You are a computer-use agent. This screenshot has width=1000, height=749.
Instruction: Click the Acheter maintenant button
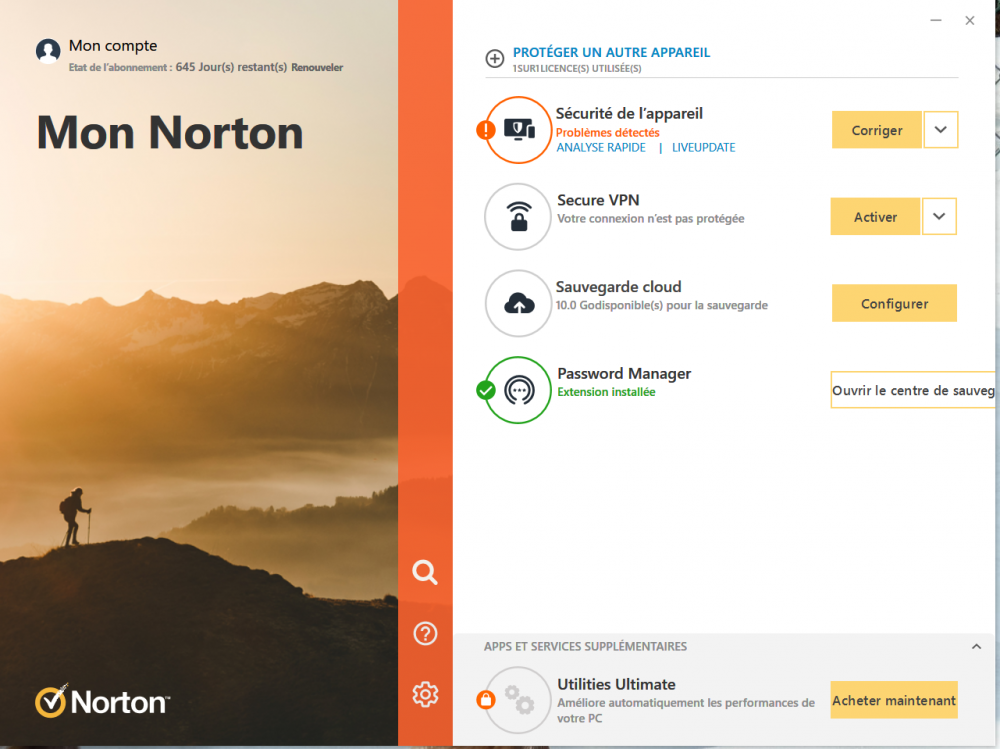pos(894,701)
